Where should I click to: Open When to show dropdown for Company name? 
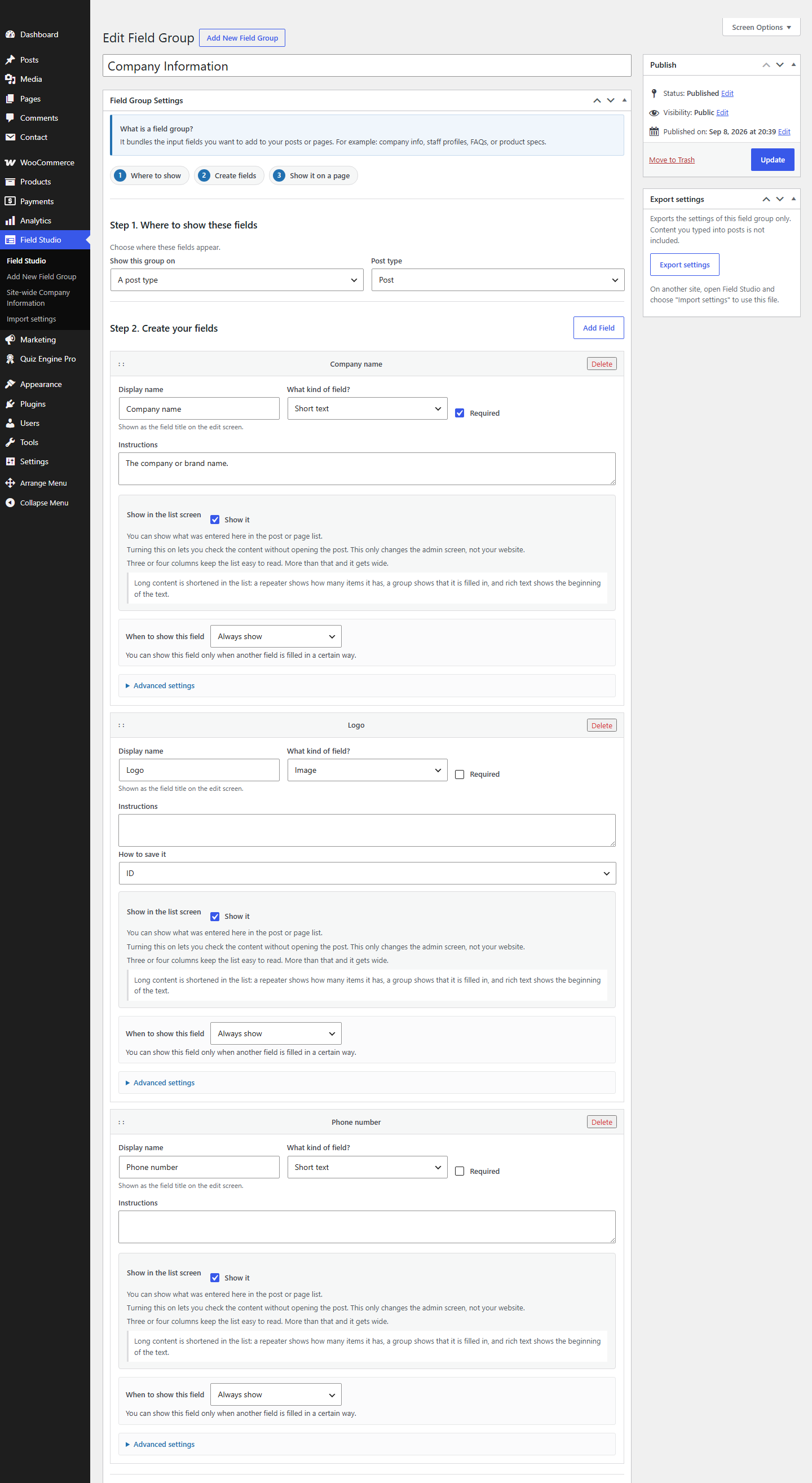[276, 636]
